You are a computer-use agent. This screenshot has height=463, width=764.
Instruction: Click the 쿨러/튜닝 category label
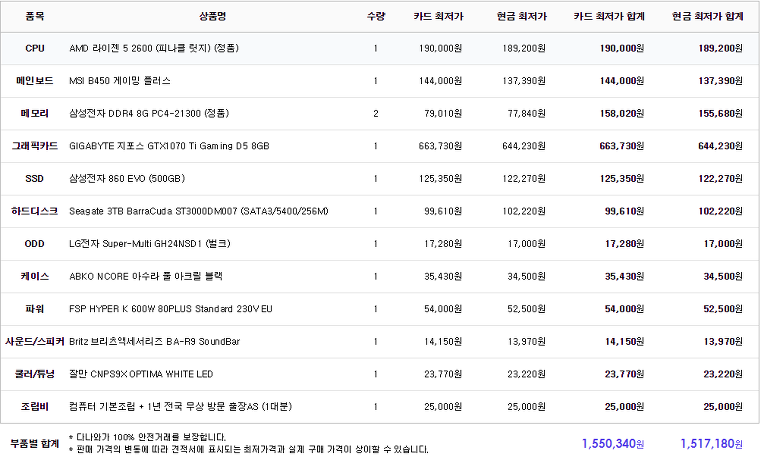35,374
